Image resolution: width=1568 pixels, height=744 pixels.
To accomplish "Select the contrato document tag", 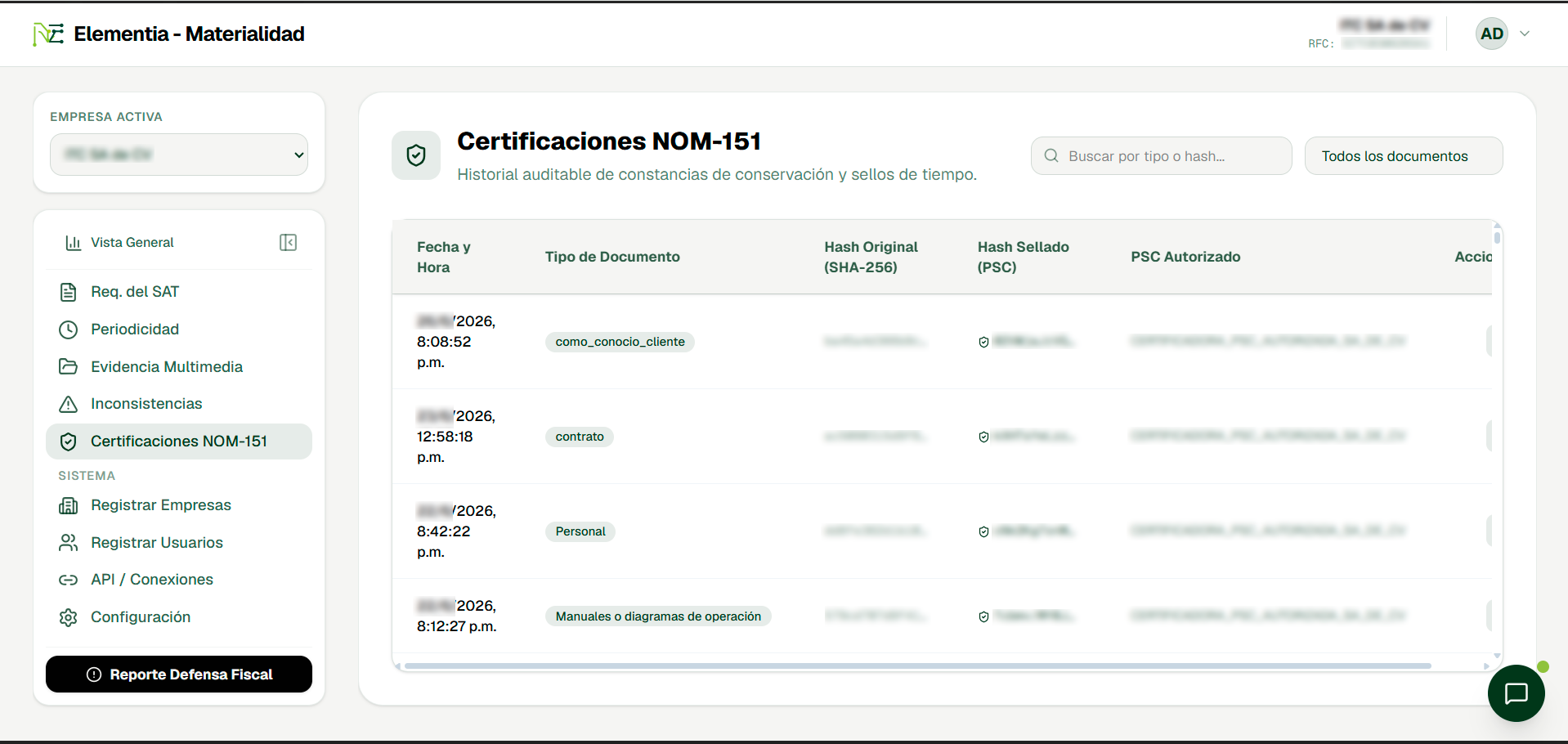I will click(580, 437).
